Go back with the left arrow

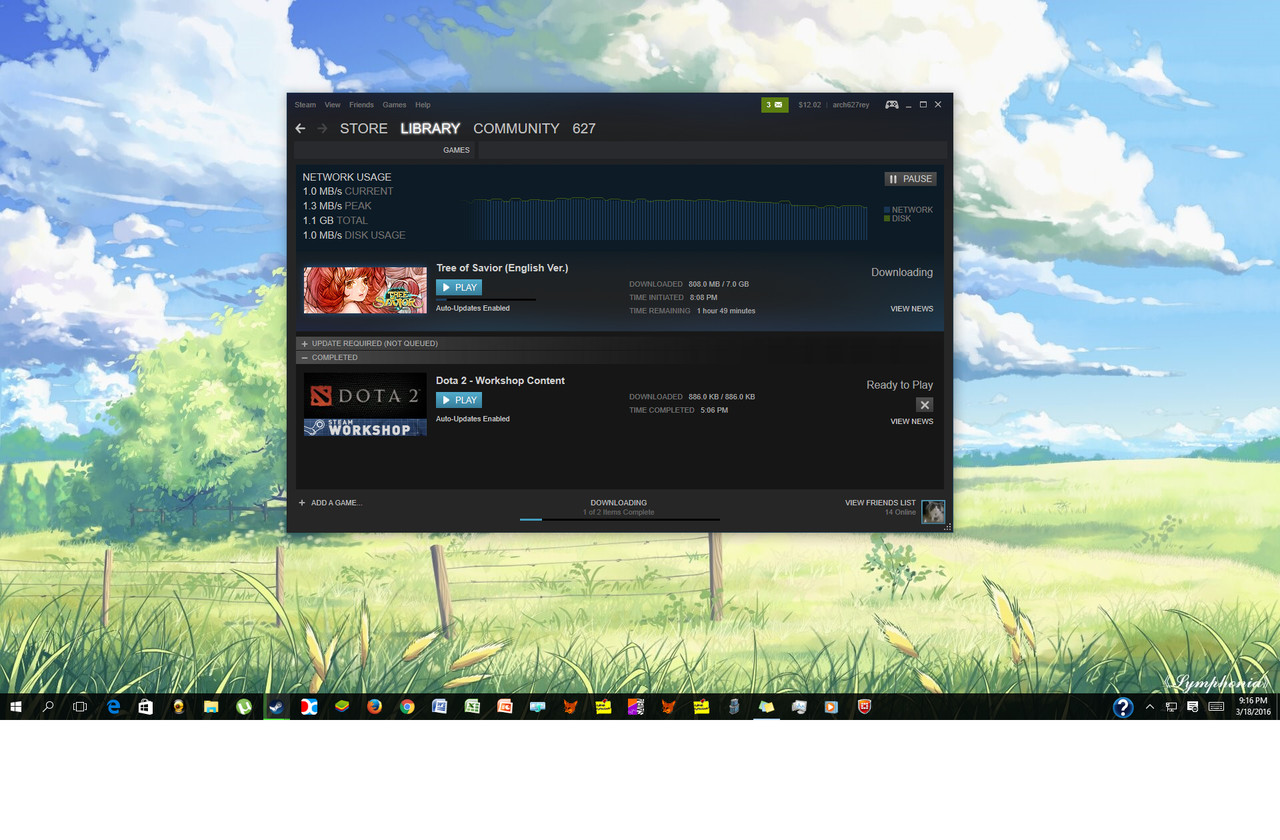click(300, 129)
